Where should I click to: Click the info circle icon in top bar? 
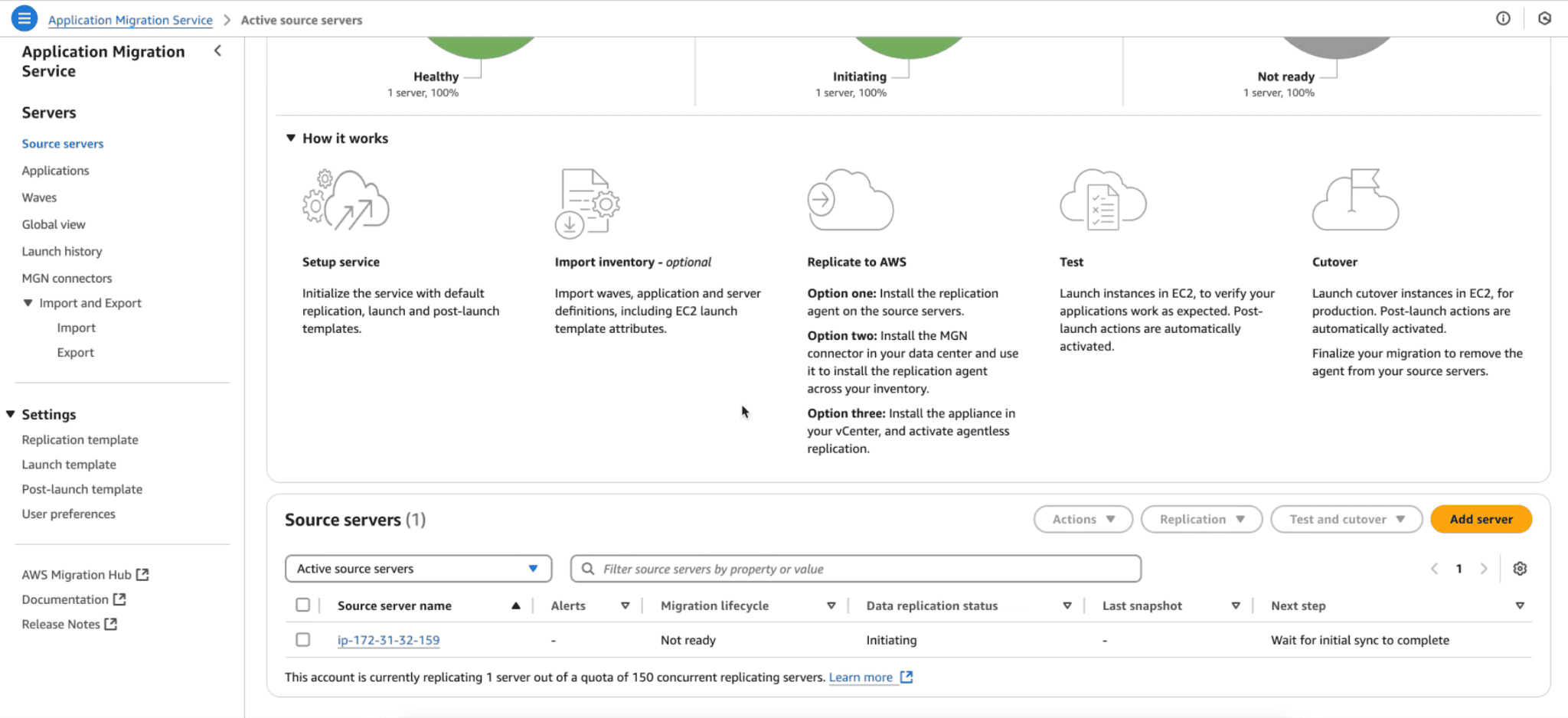click(1503, 18)
